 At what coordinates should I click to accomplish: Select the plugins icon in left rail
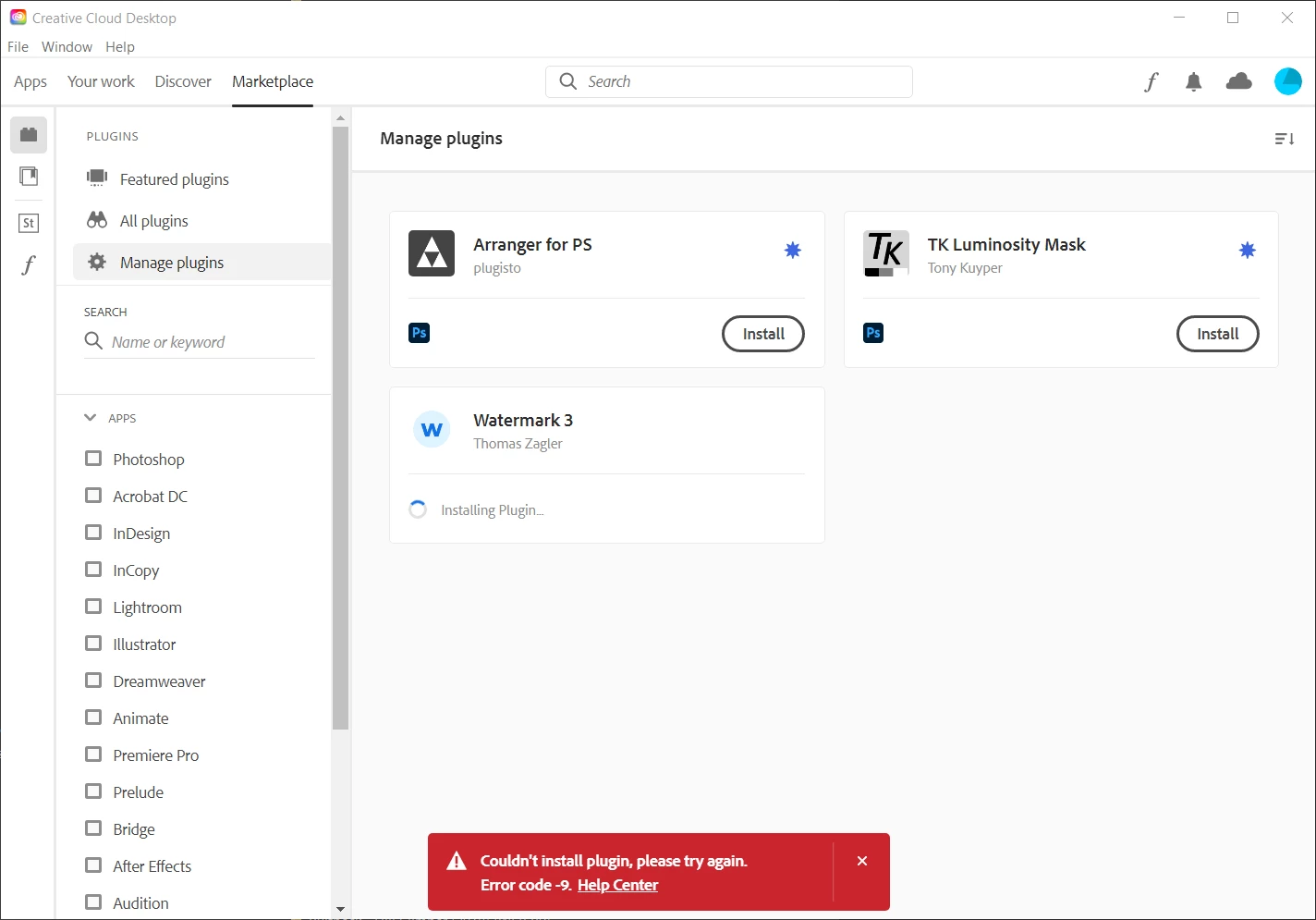click(x=29, y=135)
